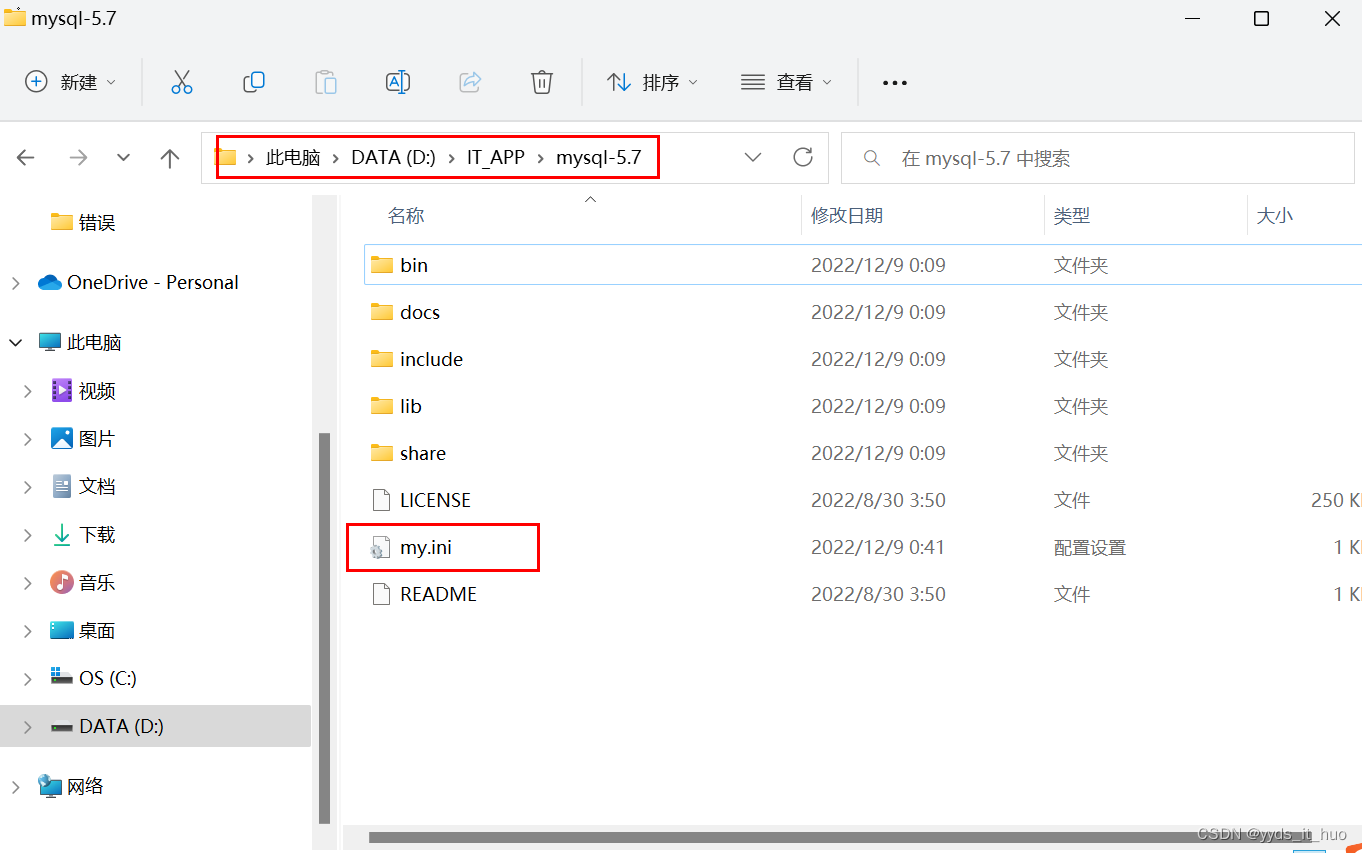This screenshot has height=853, width=1362.
Task: Click the Paste clipboard icon
Action: 326,82
